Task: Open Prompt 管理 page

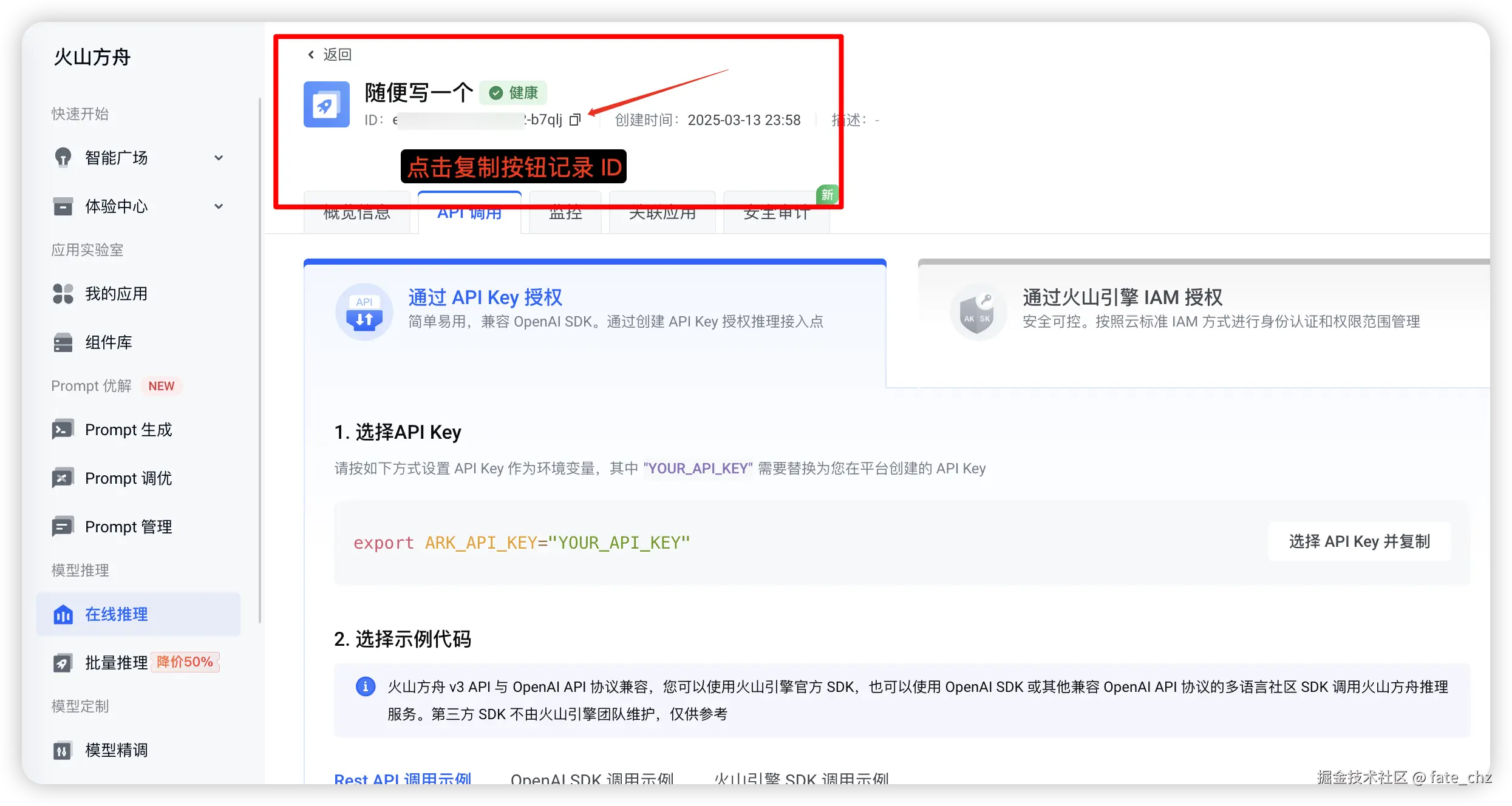Action: (x=128, y=527)
